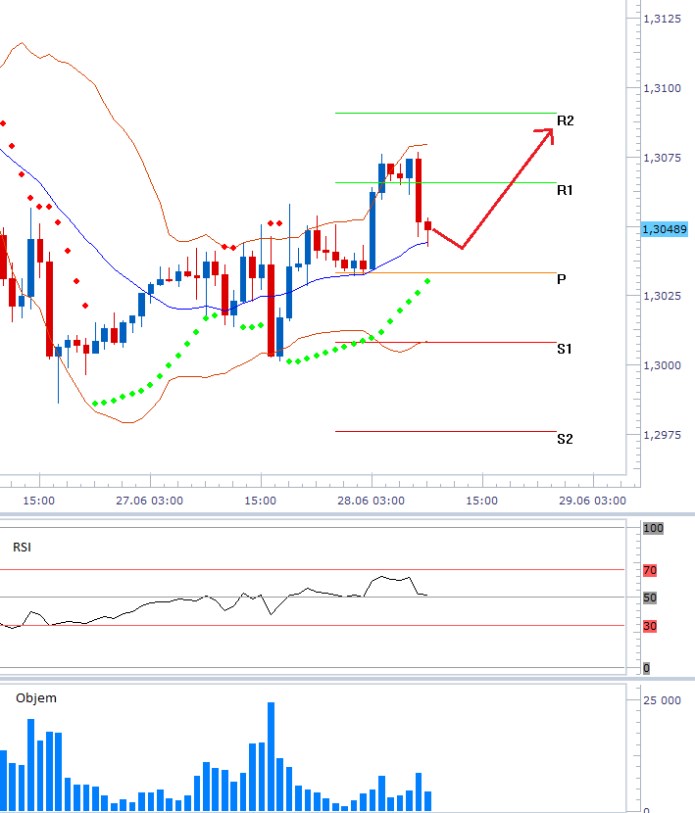Click the current price tag 1,30489

click(x=664, y=229)
